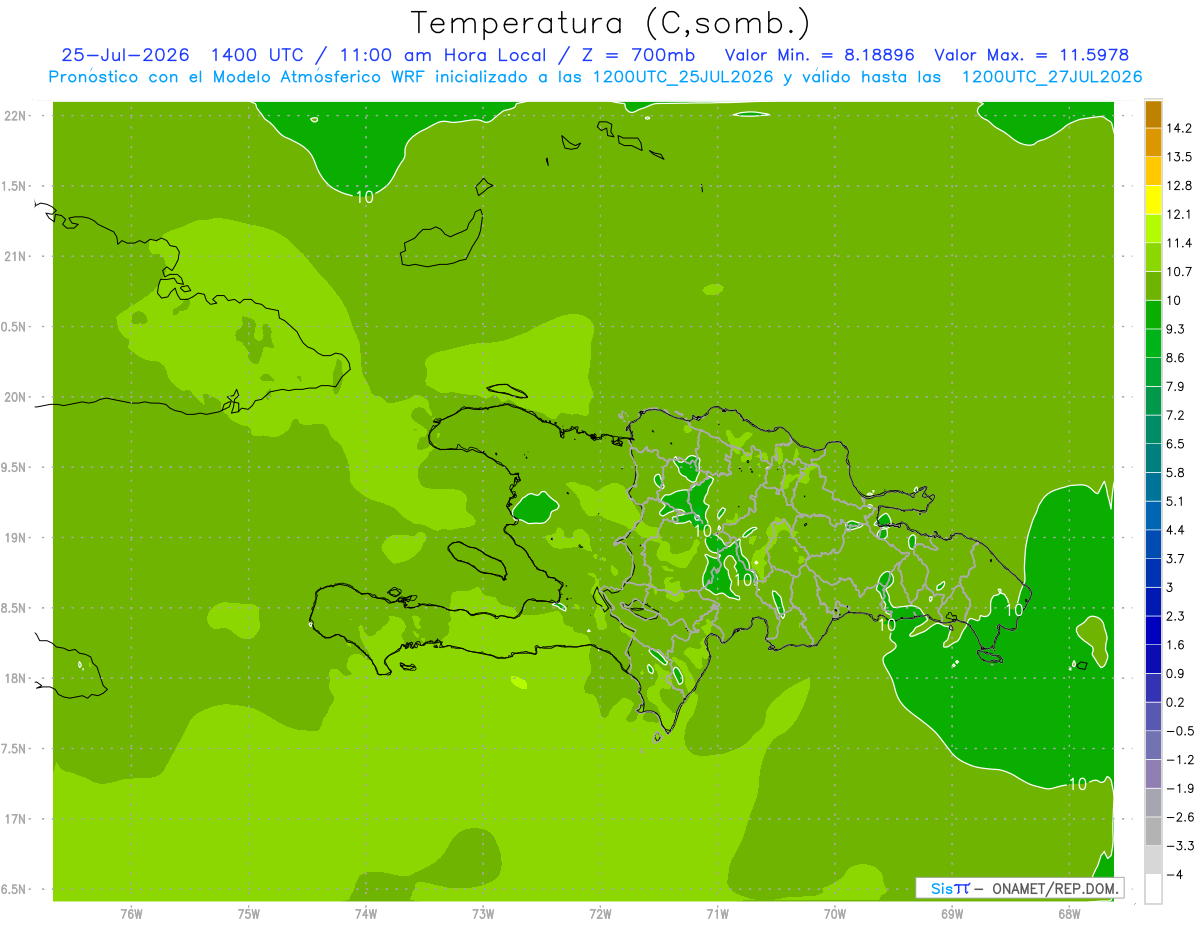Click the '71W' longitude label

(717, 915)
